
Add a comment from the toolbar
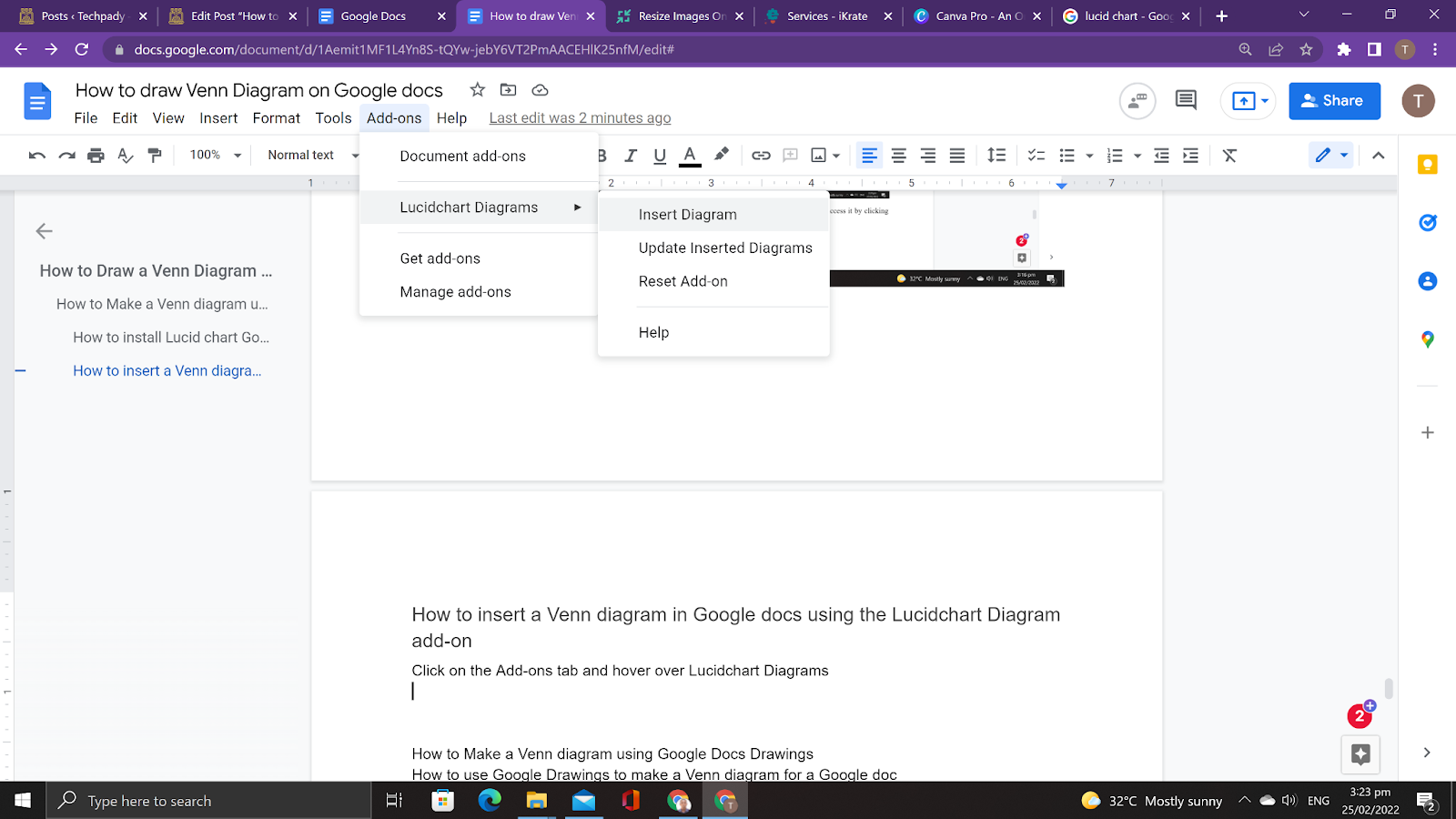(x=791, y=156)
